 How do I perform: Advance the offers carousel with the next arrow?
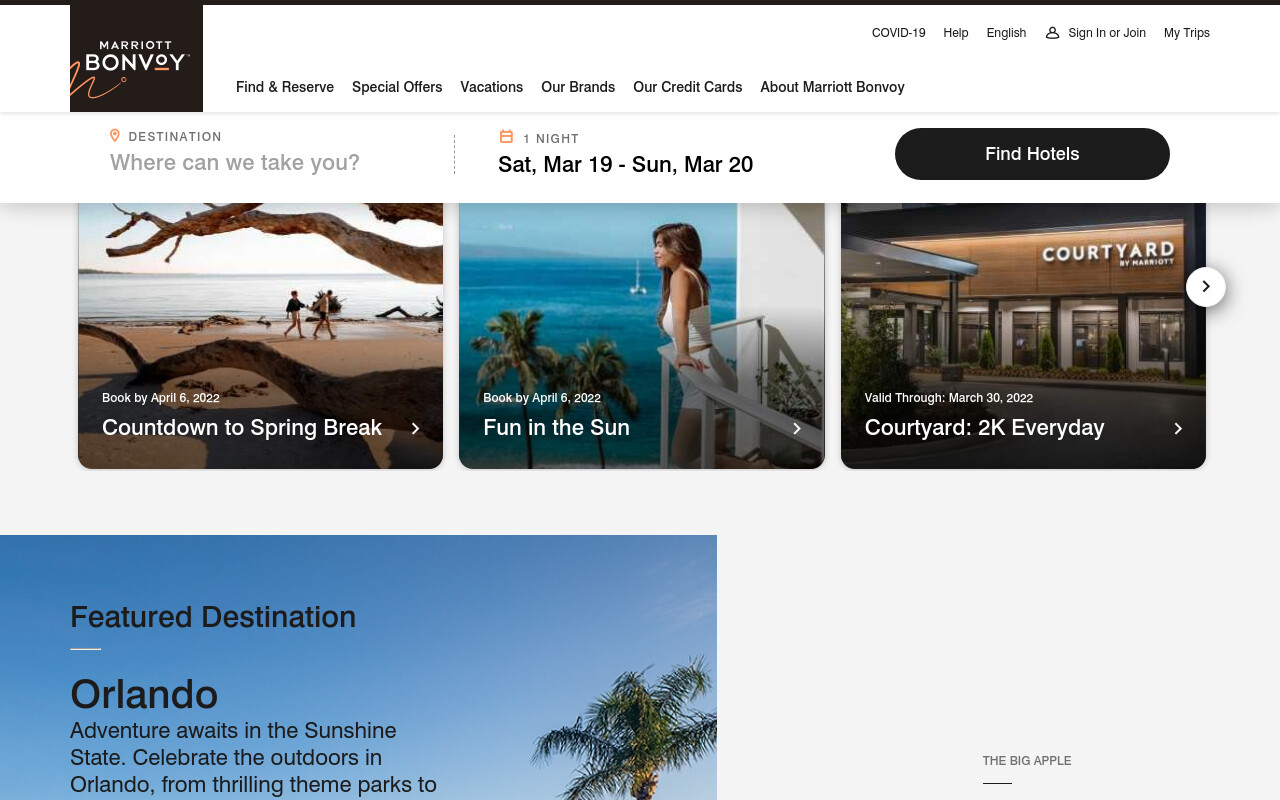(1206, 287)
